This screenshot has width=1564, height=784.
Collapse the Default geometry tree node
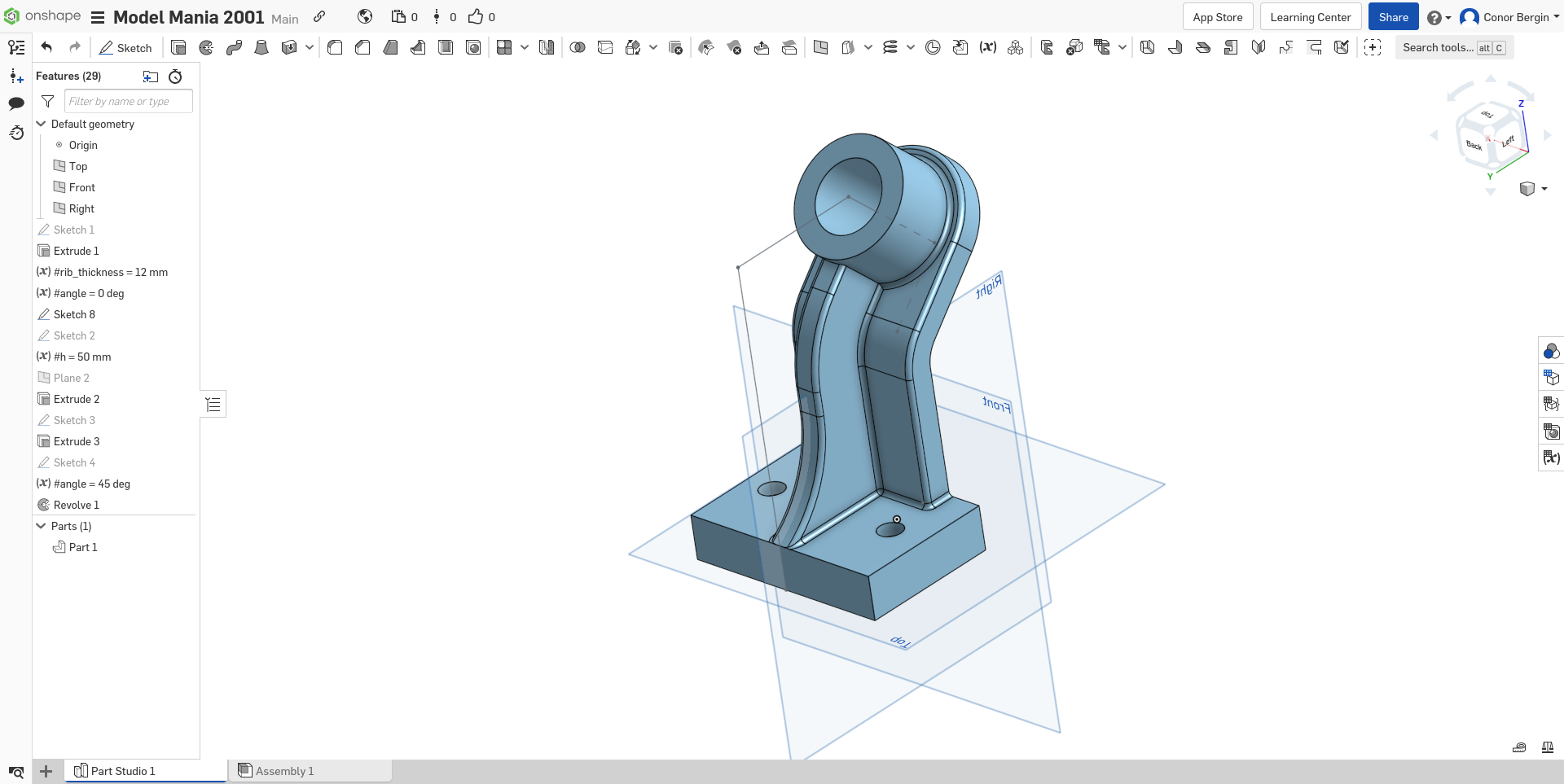(41, 124)
